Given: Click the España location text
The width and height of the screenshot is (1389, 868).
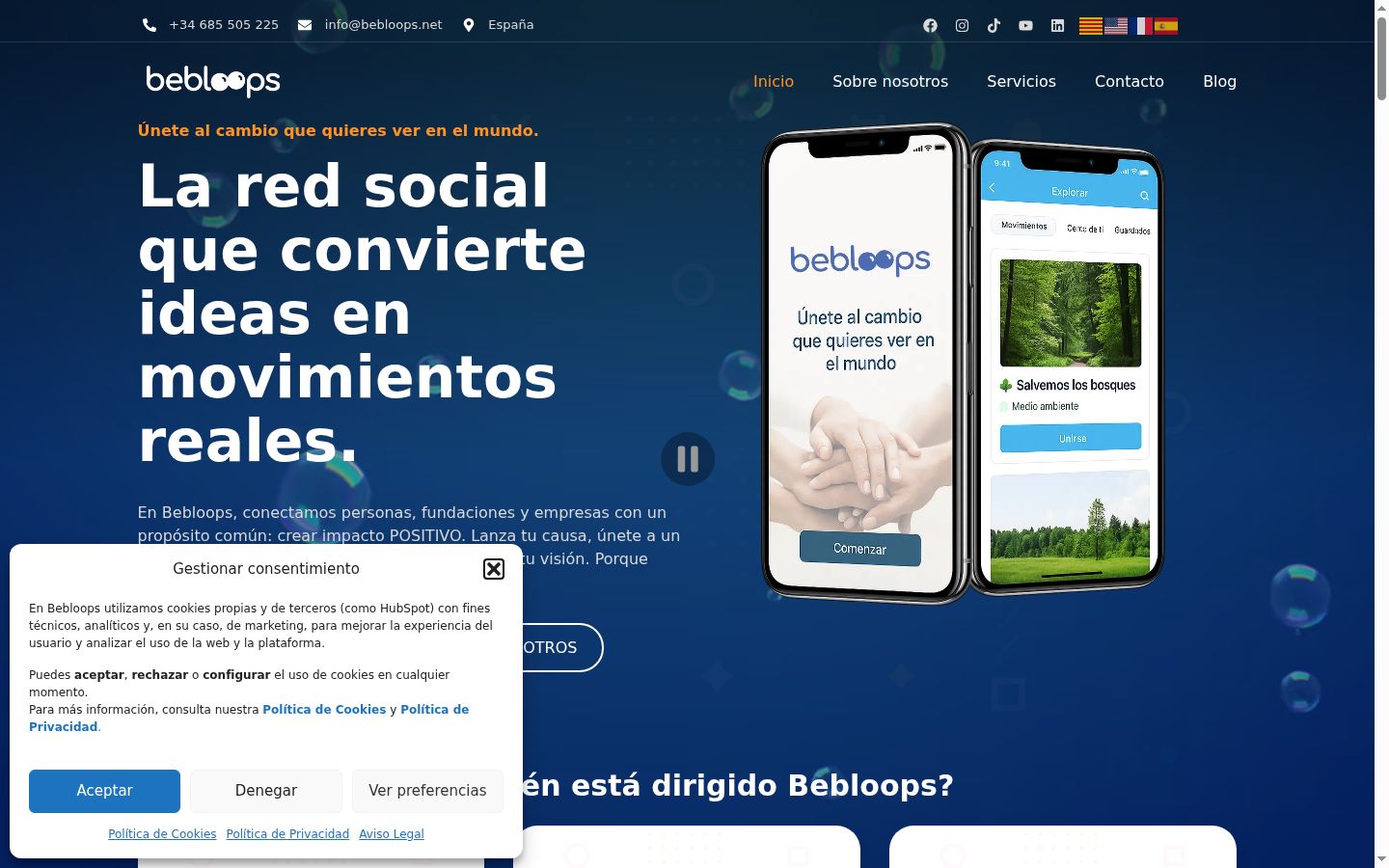Looking at the screenshot, I should (510, 25).
